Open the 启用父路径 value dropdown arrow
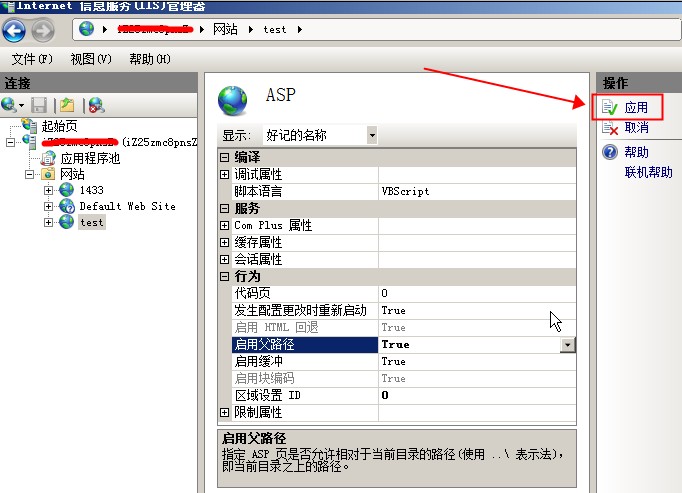 tap(568, 344)
